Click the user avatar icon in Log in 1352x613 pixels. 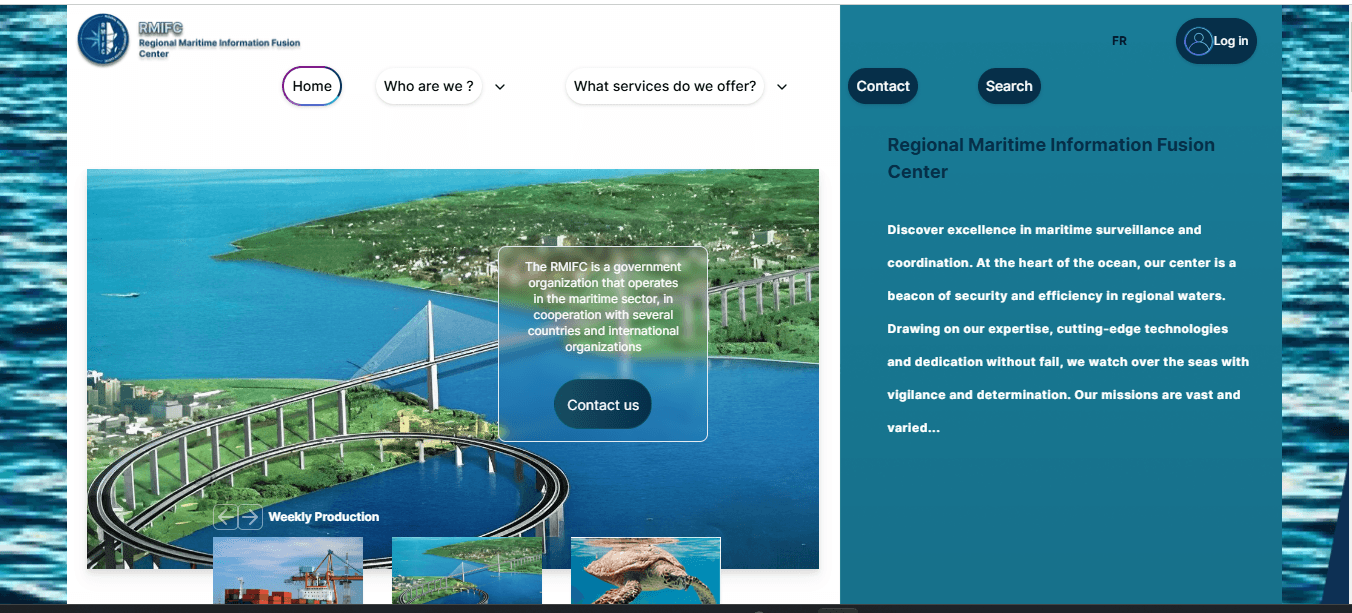(x=1197, y=41)
